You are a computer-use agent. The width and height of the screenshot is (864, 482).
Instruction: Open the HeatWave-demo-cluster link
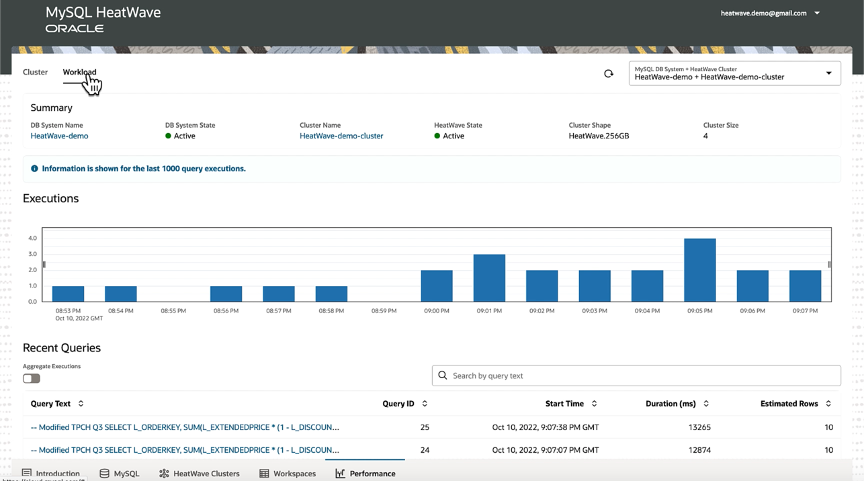click(x=341, y=136)
